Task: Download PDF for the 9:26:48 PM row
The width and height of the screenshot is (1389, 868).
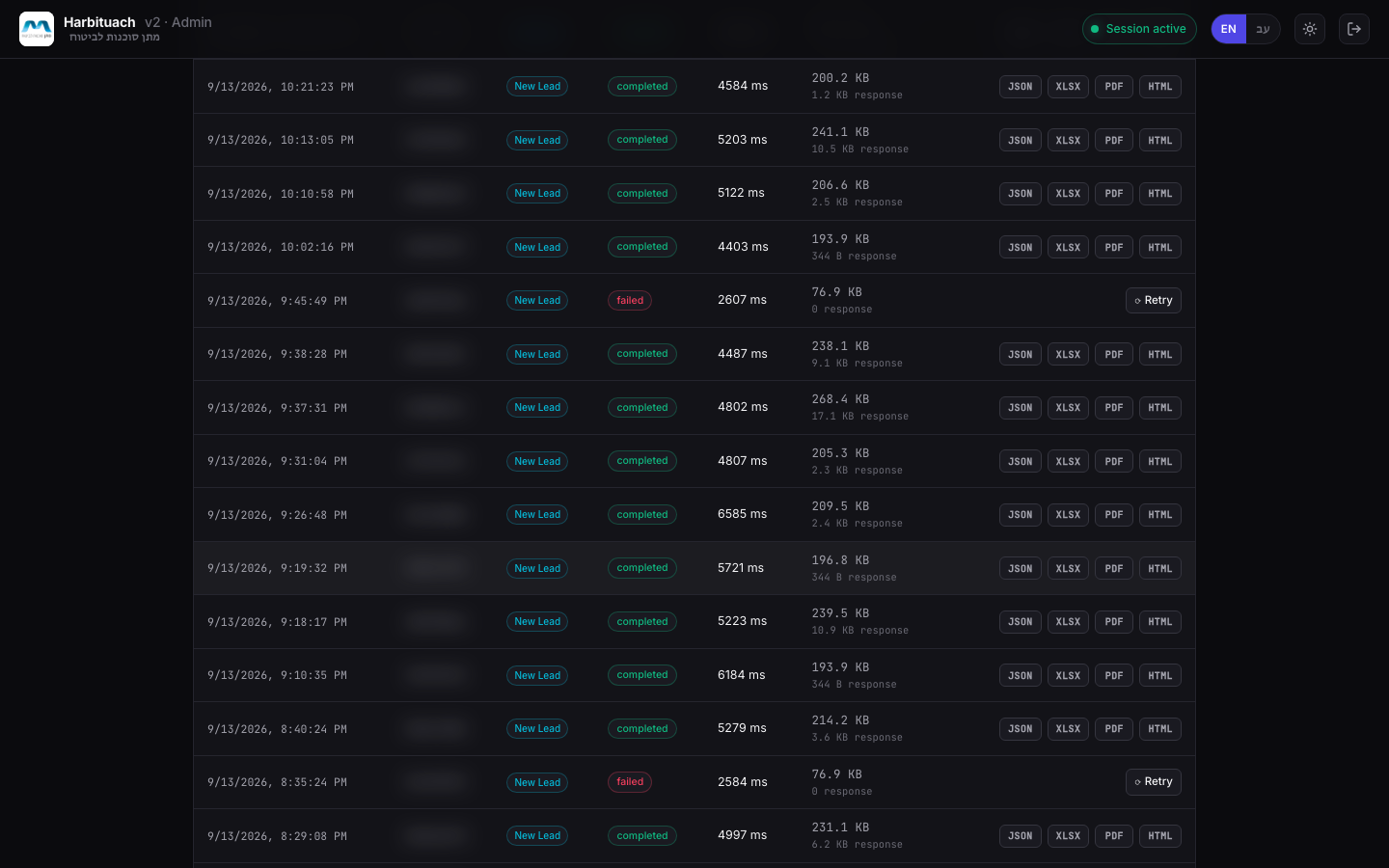Action: point(1114,515)
